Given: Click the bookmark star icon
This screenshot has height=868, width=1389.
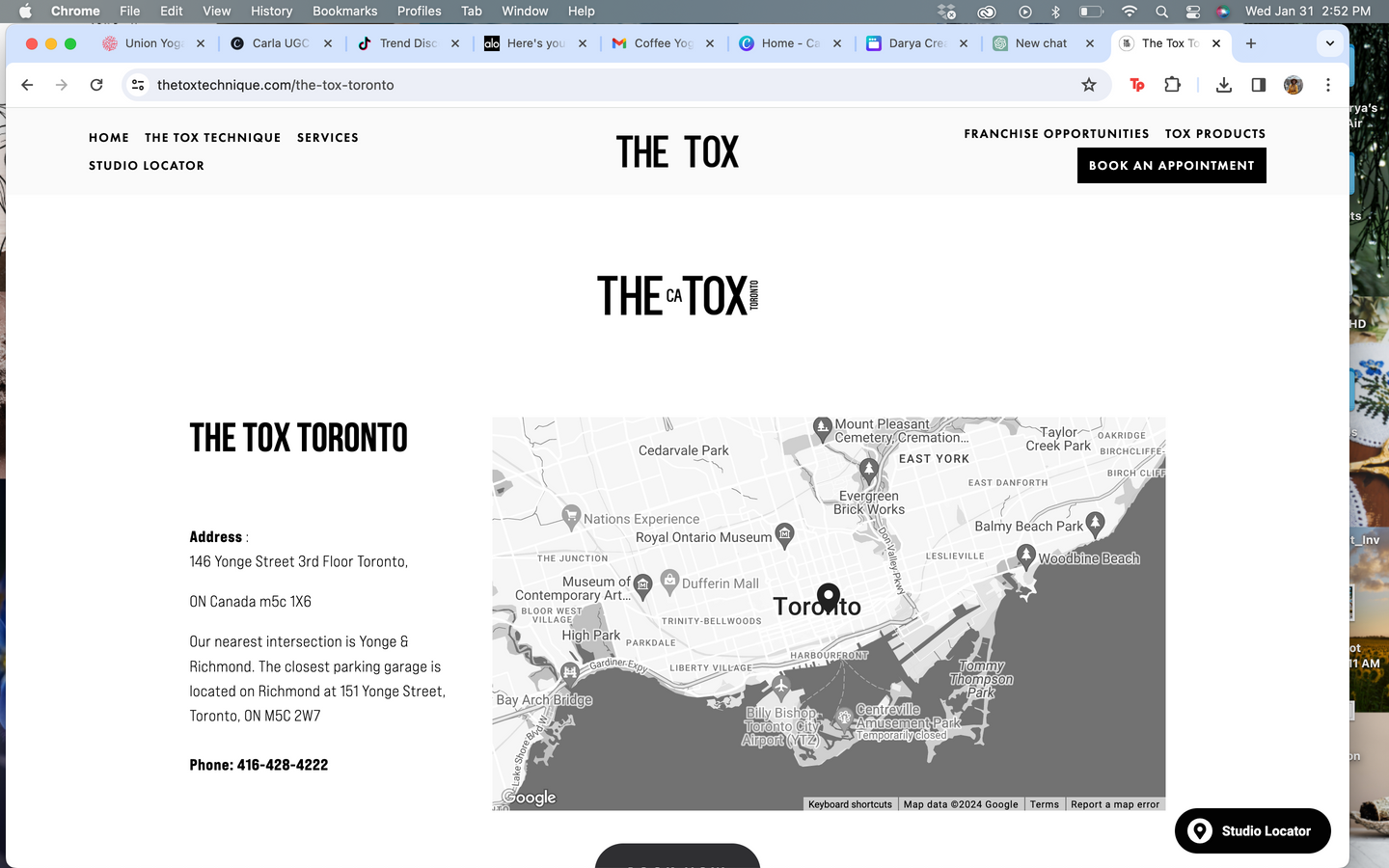Looking at the screenshot, I should click(x=1089, y=85).
